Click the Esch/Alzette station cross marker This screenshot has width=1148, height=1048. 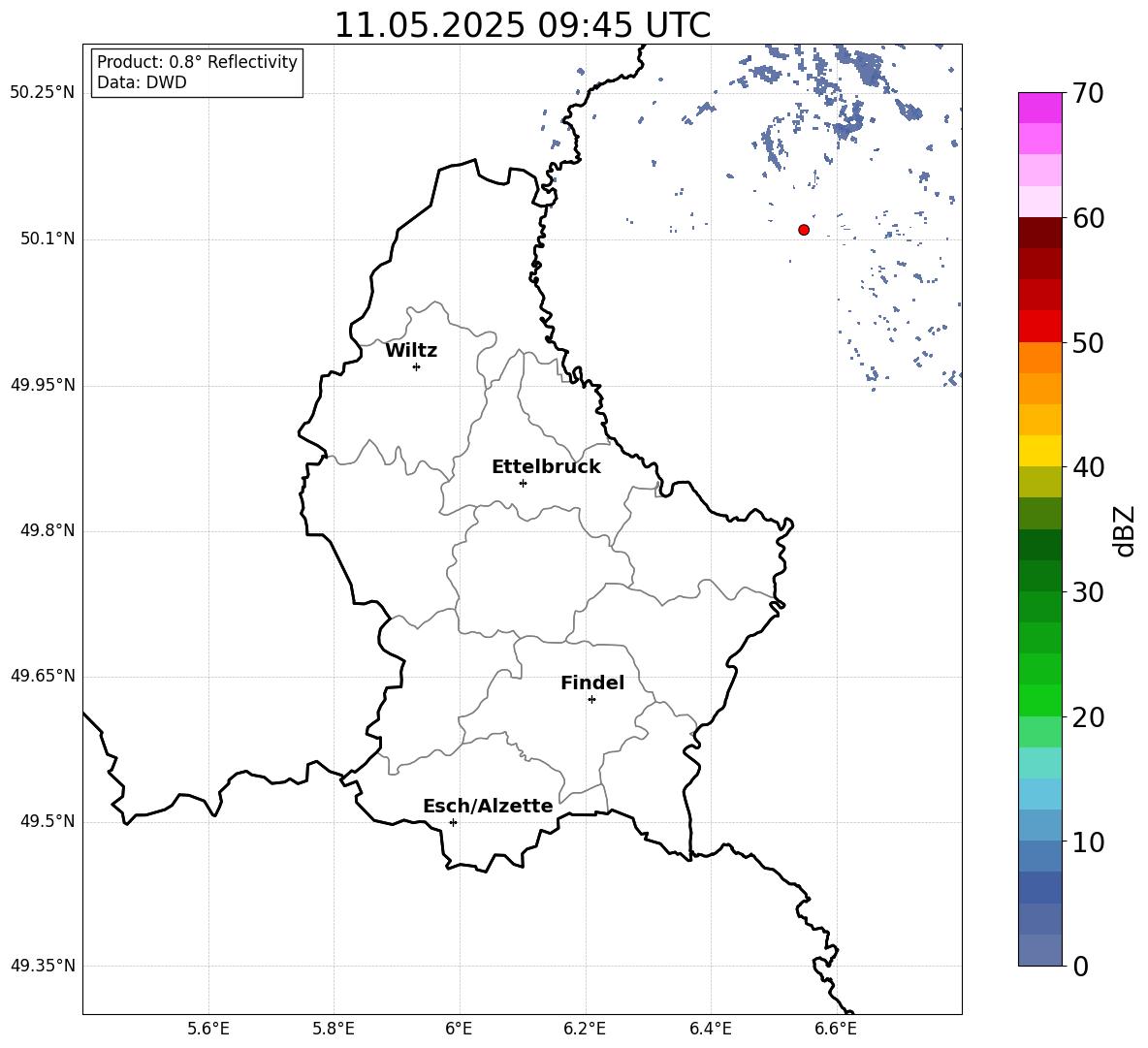click(x=453, y=822)
